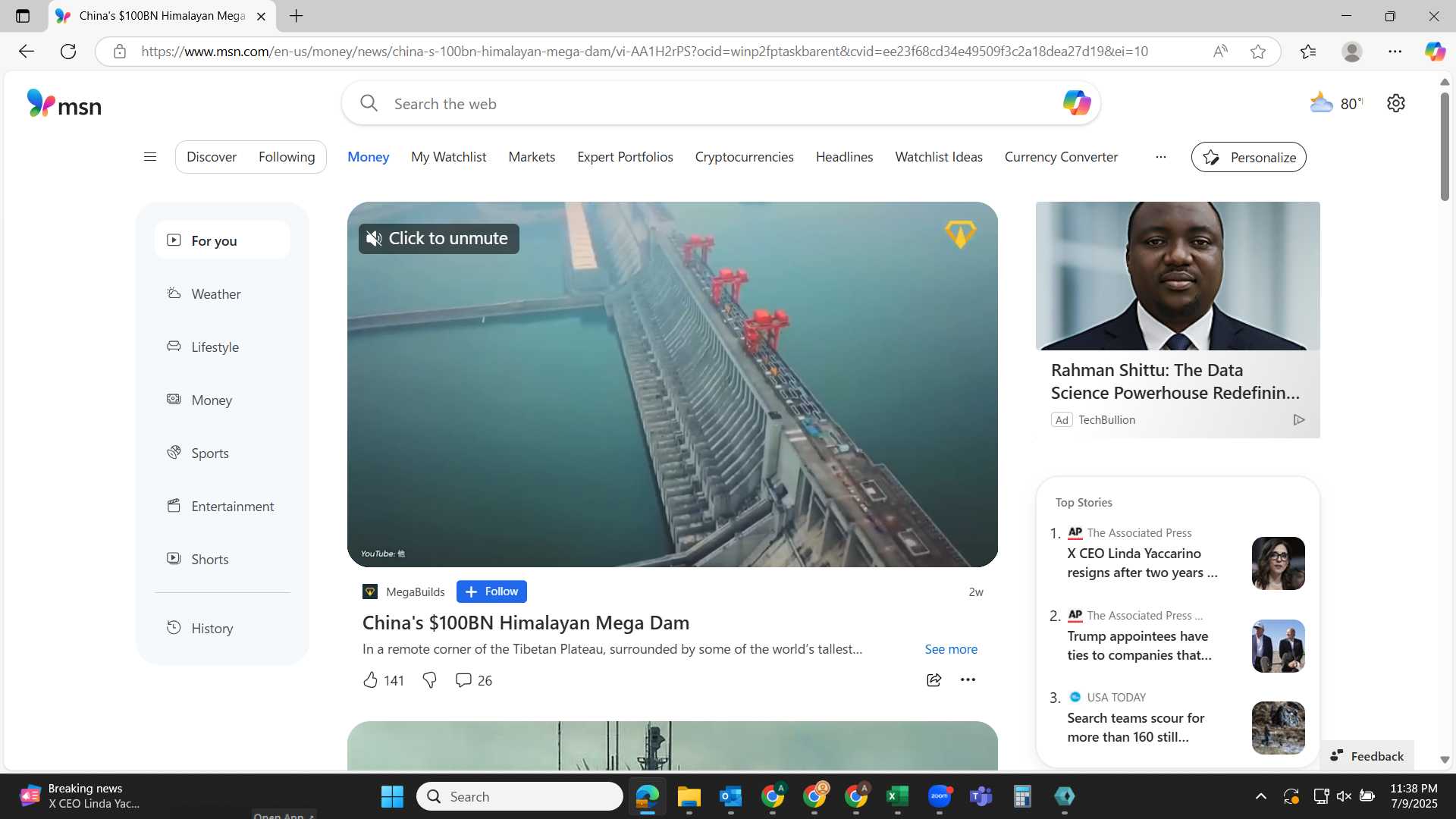Open Trump appointees top story

point(1139,645)
